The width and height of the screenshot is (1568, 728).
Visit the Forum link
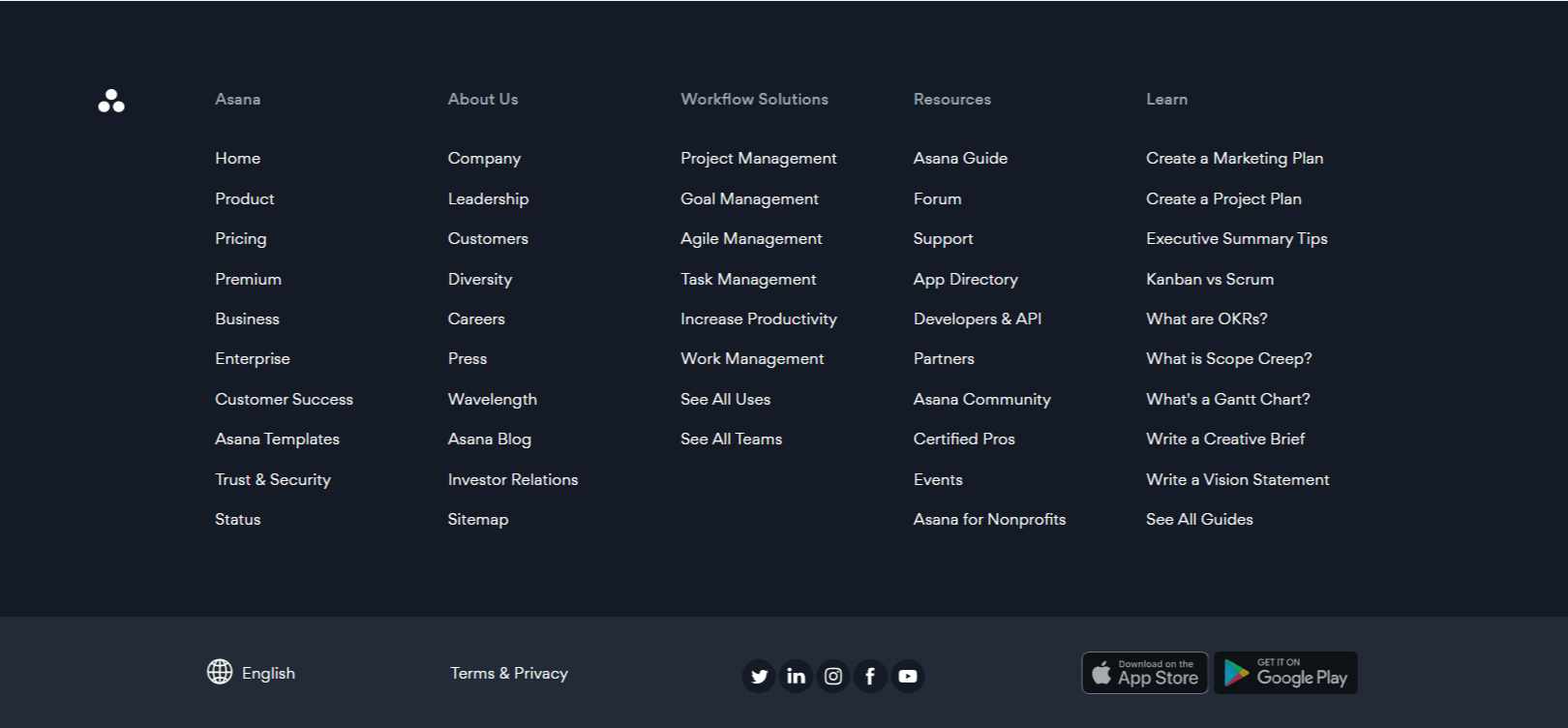938,198
